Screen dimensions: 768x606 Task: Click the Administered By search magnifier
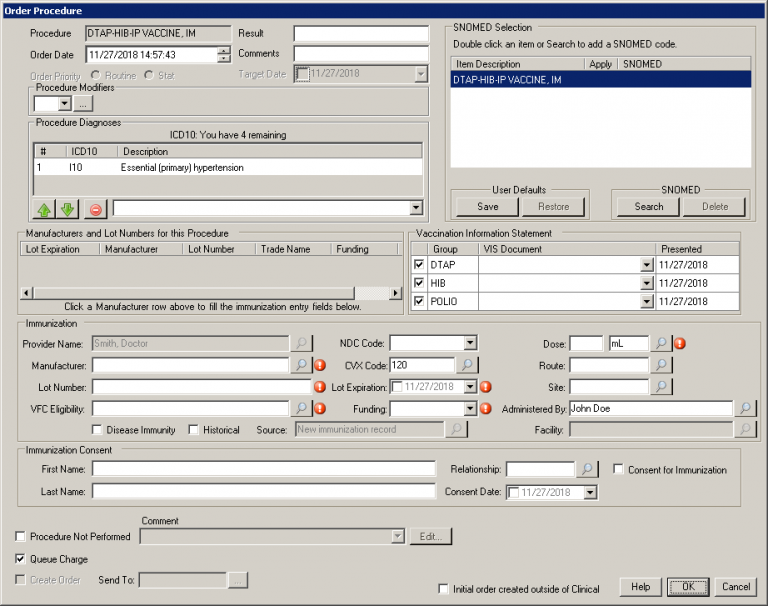pos(745,408)
